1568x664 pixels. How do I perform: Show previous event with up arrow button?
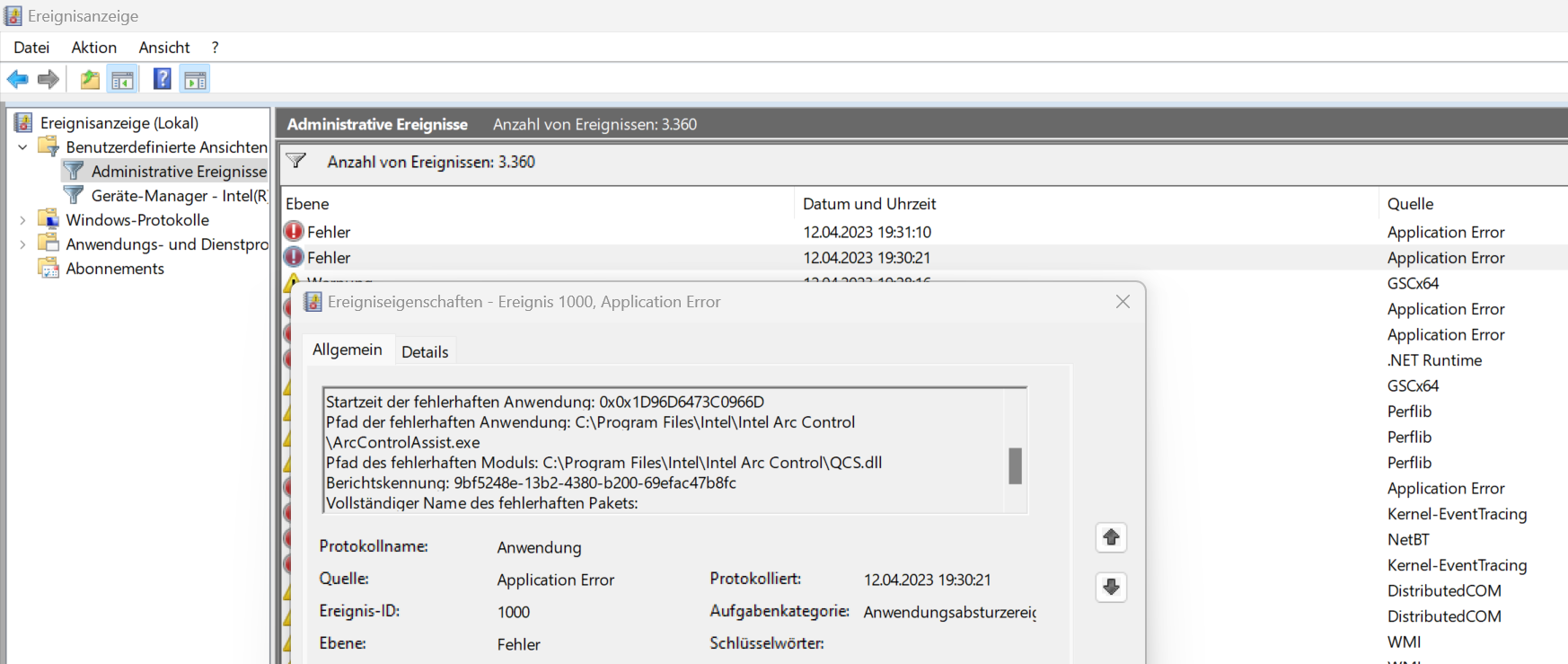[1111, 537]
